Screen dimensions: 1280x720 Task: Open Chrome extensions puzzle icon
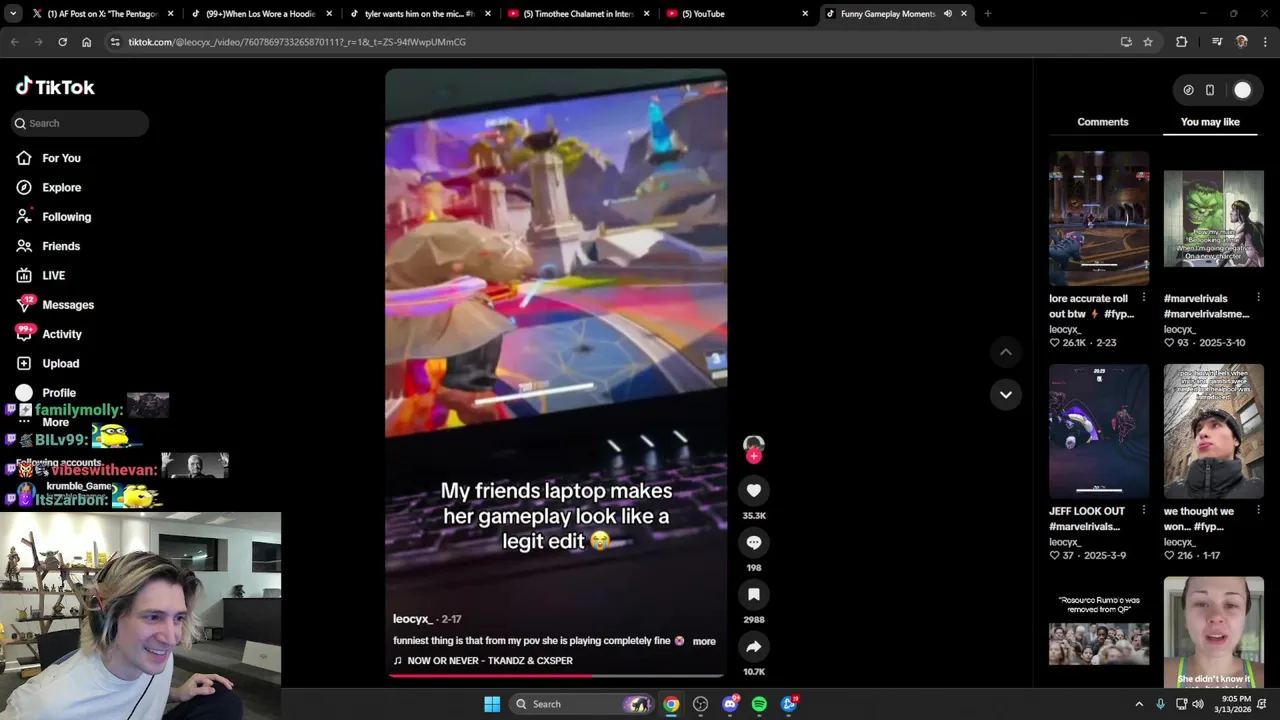[x=1181, y=42]
